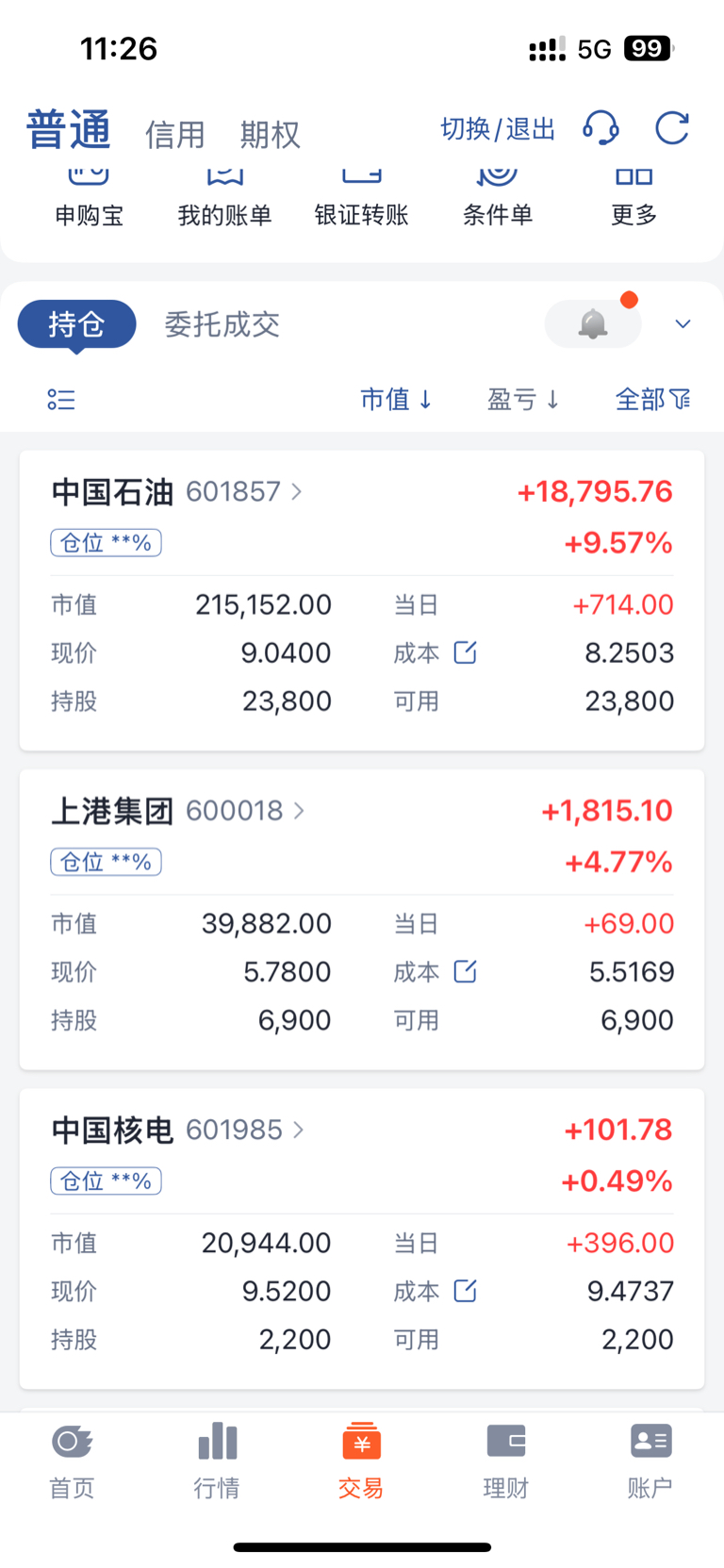Open customer service headset icon
724x1568 pixels.
pyautogui.click(x=601, y=127)
